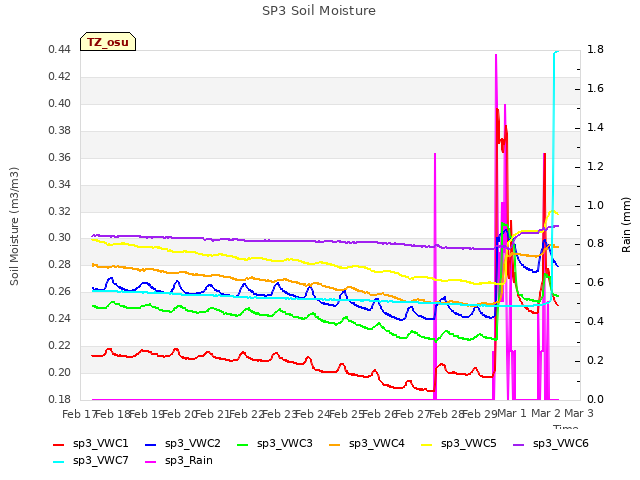Screen dimensions: 640x480
Task: Select the Soil Moisture (m3/m3) axis label
Action: (14, 226)
